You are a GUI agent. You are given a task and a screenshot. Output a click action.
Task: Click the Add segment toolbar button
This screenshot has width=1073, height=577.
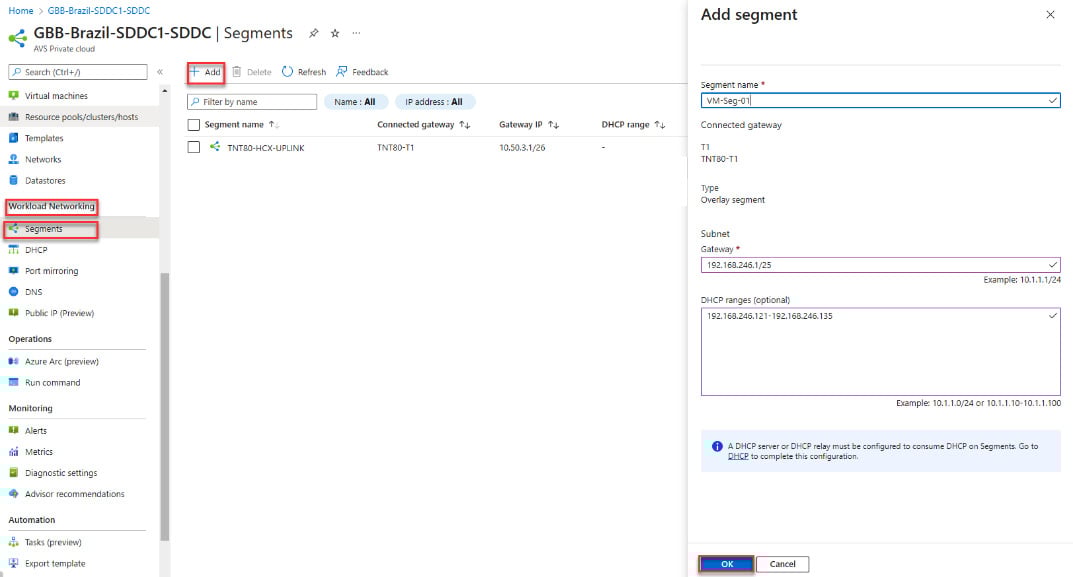point(206,72)
